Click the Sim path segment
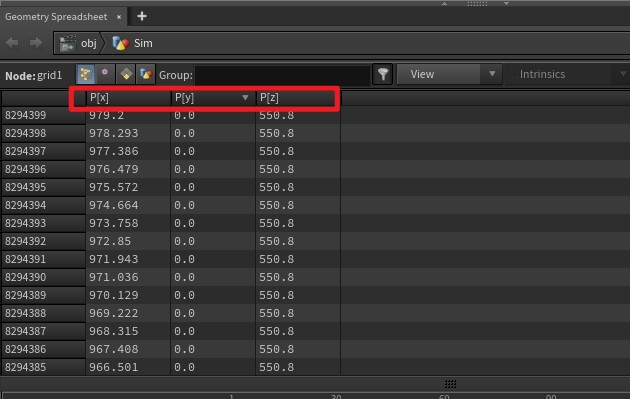The image size is (630, 399). point(143,43)
